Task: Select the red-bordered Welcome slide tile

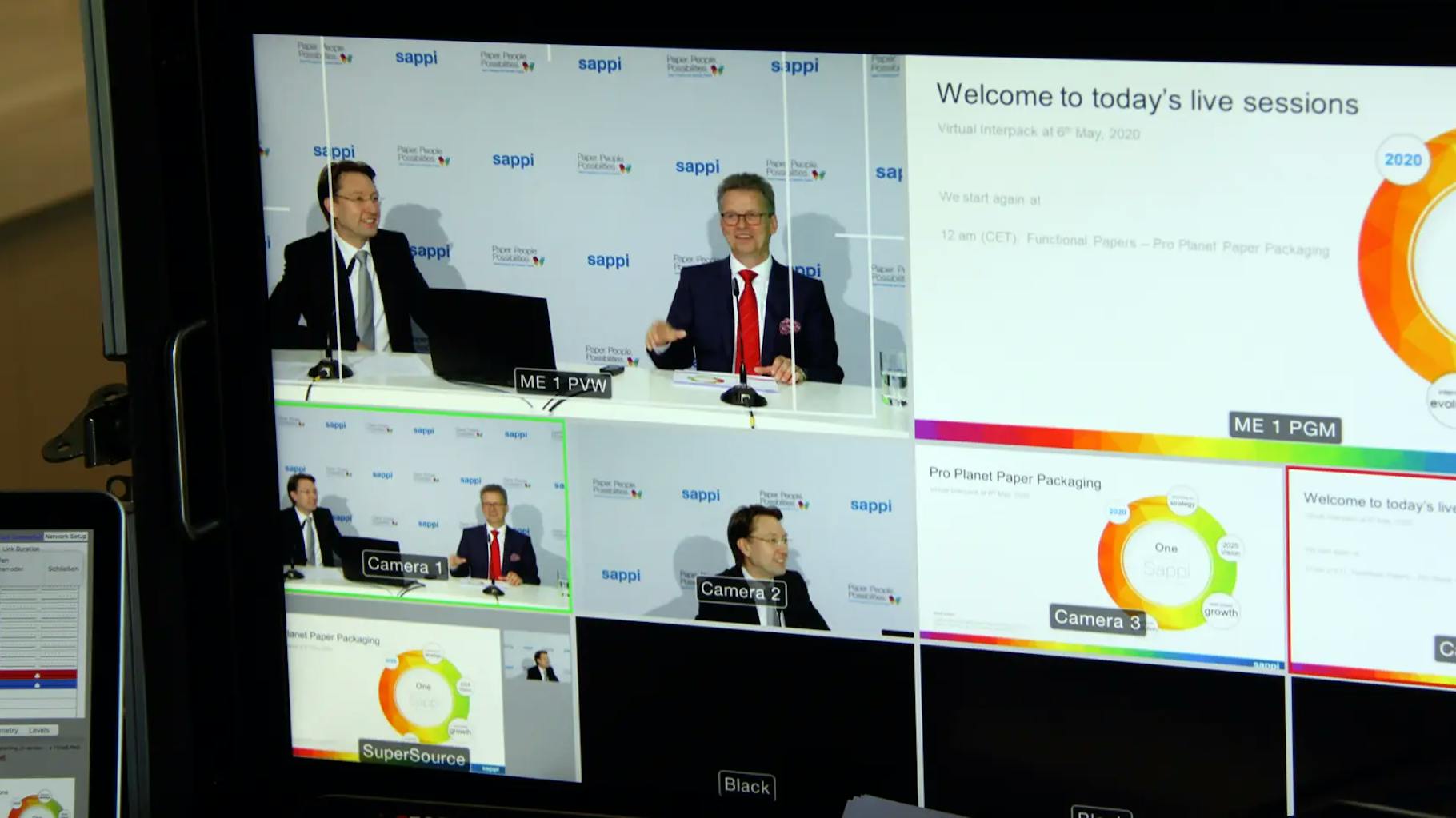Action: point(1373,576)
